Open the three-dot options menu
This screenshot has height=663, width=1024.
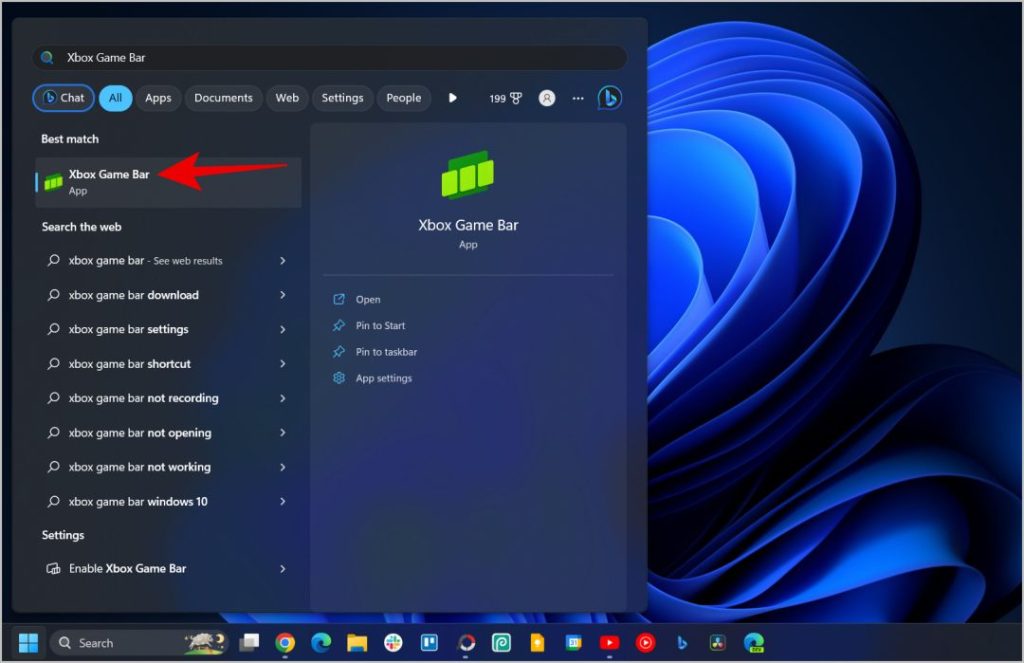coord(578,98)
